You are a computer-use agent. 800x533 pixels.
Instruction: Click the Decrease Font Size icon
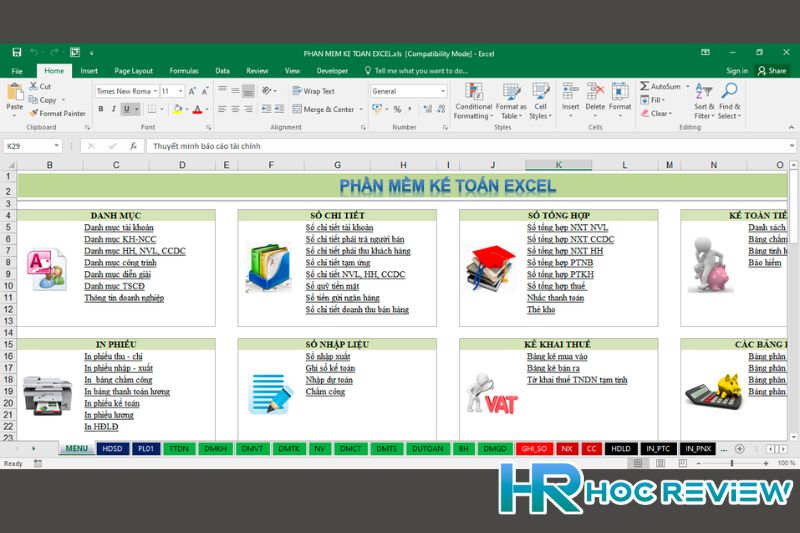tap(205, 91)
